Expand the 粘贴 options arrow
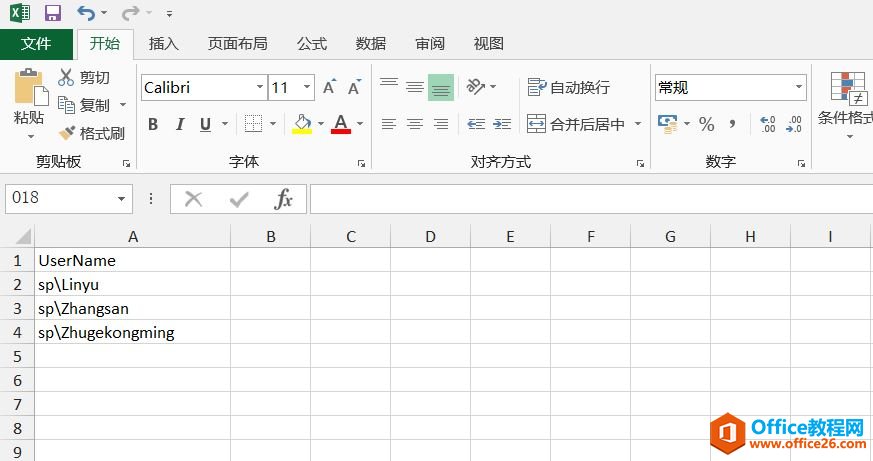This screenshot has width=873, height=461. (x=31, y=136)
